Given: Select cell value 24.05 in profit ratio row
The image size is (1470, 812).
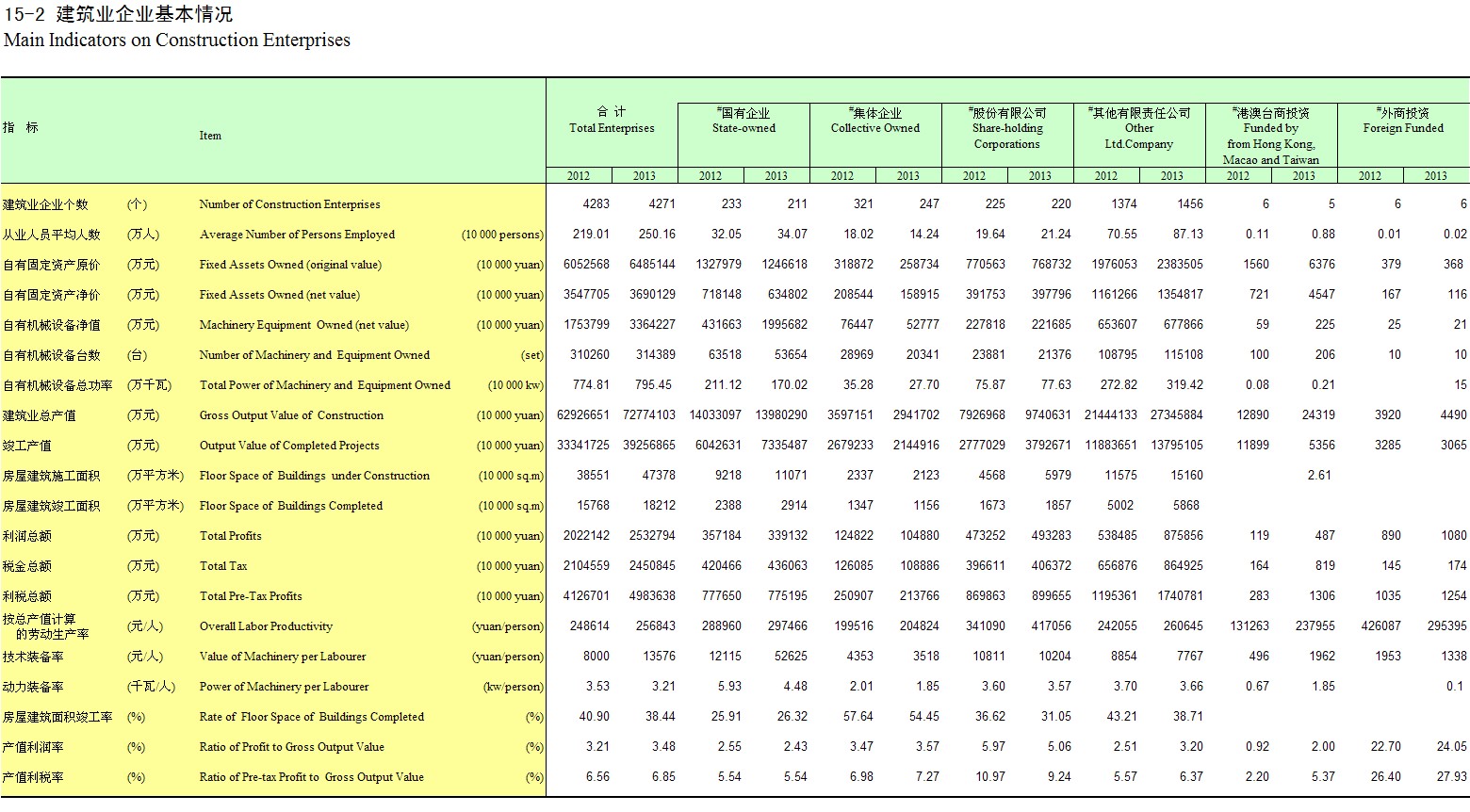Looking at the screenshot, I should tap(1452, 747).
